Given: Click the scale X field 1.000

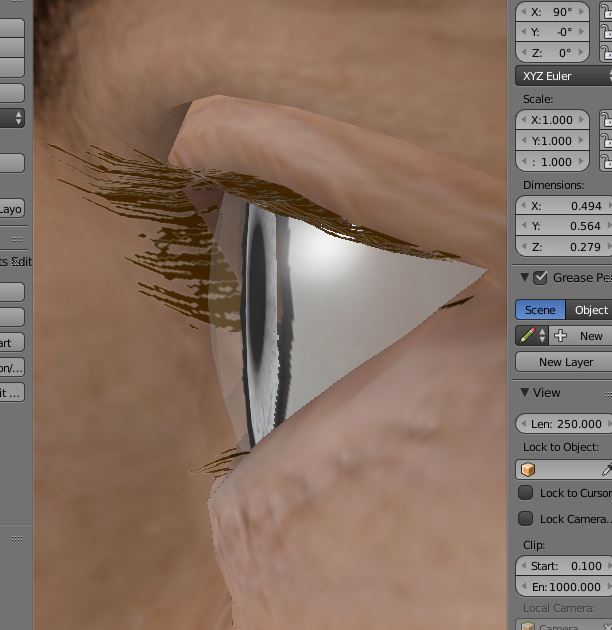Looking at the screenshot, I should coord(553,119).
